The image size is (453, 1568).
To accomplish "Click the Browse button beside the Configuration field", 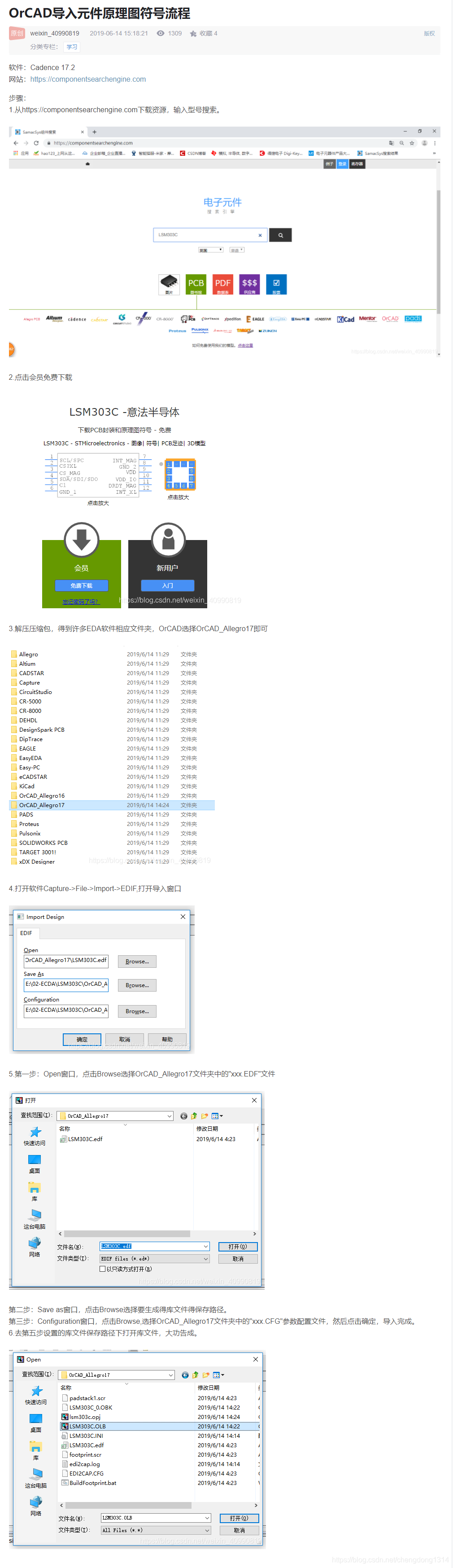I will [x=137, y=1011].
